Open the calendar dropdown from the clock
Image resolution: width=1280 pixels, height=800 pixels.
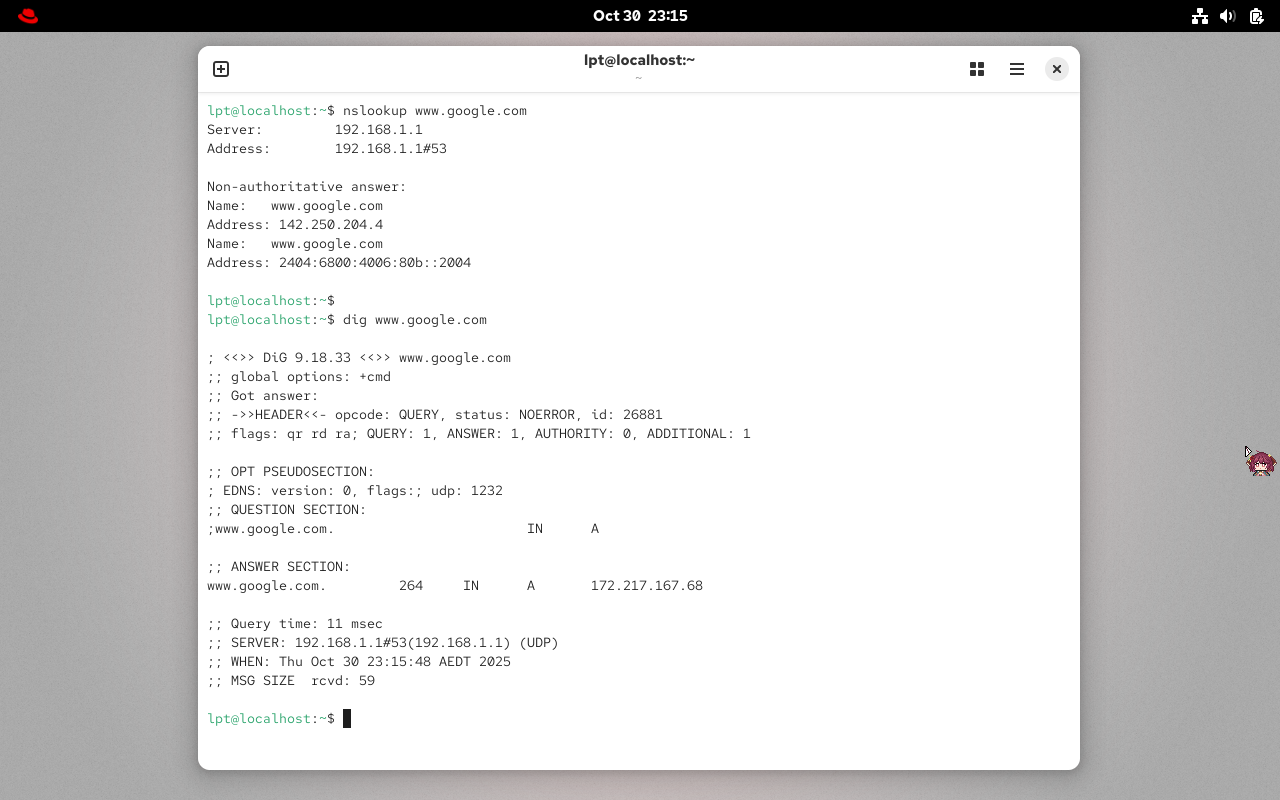(x=639, y=15)
